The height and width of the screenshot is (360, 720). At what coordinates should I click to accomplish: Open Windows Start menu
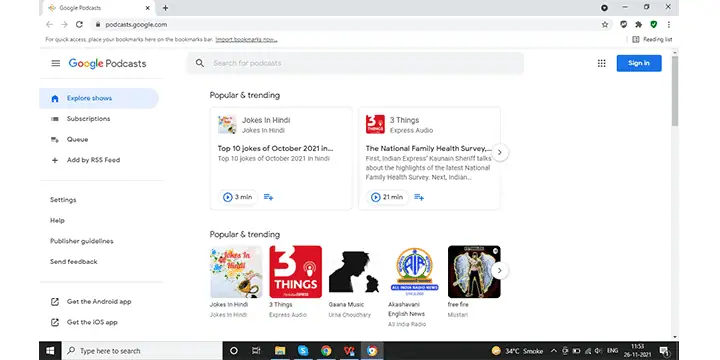pyautogui.click(x=51, y=351)
